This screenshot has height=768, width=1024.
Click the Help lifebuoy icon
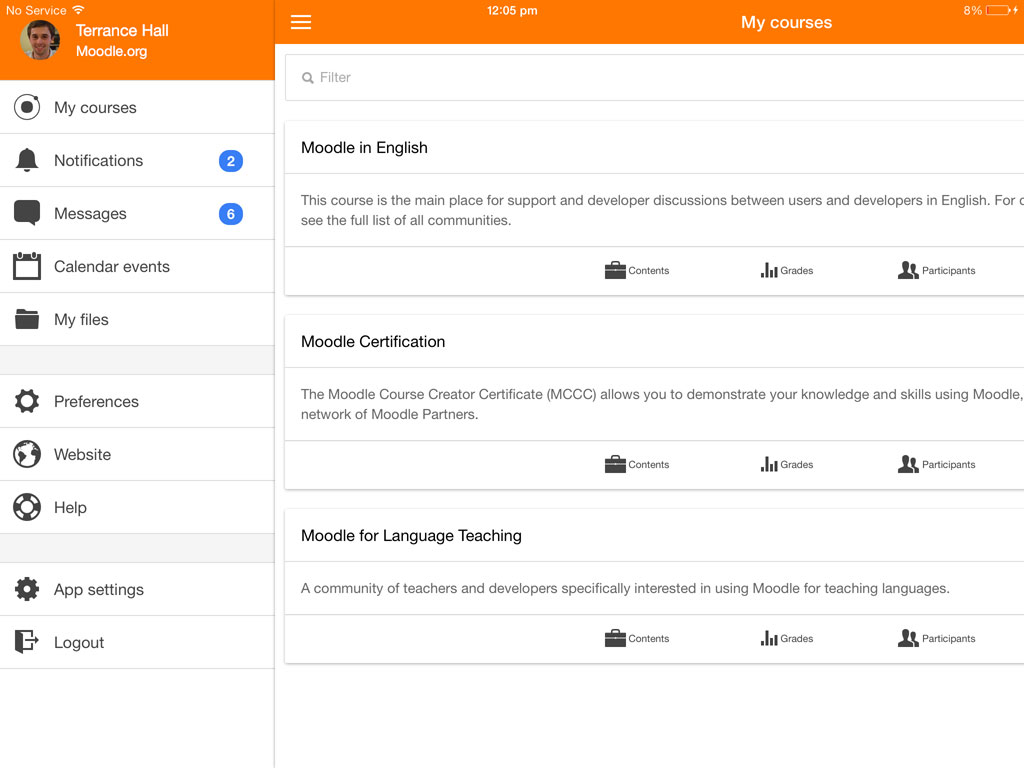[x=27, y=507]
